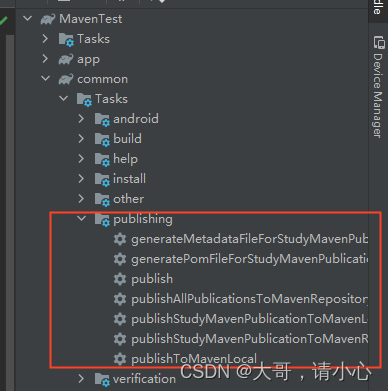This screenshot has height=391, width=388.
Task: Expand the build task group
Action: point(81,138)
